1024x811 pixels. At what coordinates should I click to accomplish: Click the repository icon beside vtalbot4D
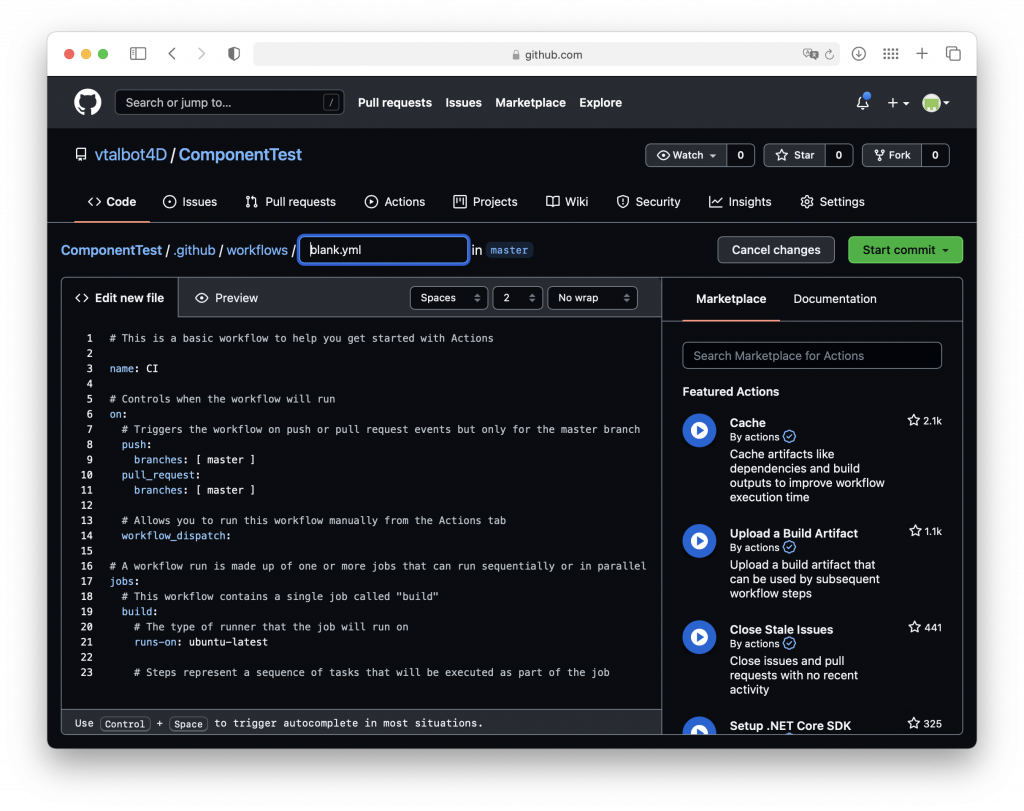click(x=81, y=155)
